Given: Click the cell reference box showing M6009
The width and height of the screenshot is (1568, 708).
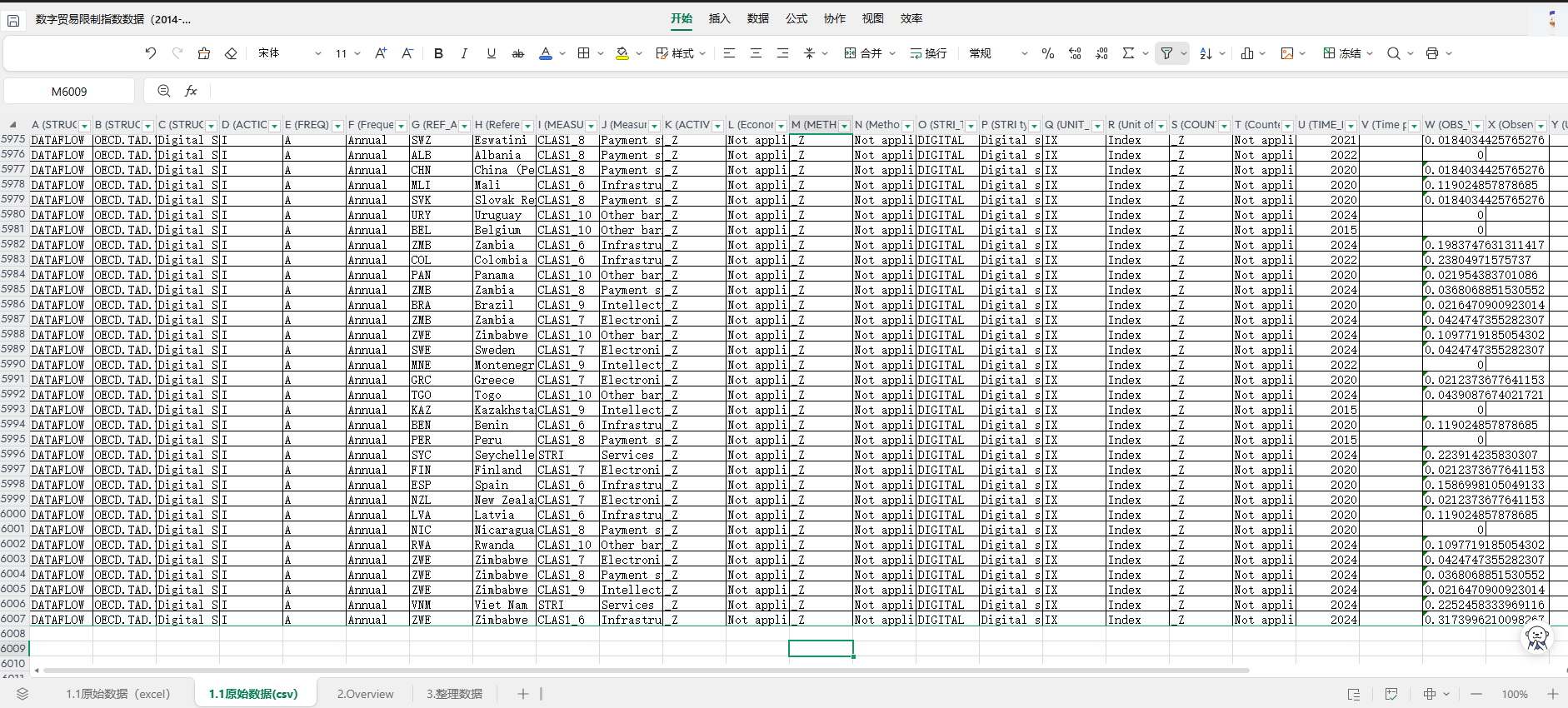Looking at the screenshot, I should pyautogui.click(x=69, y=92).
